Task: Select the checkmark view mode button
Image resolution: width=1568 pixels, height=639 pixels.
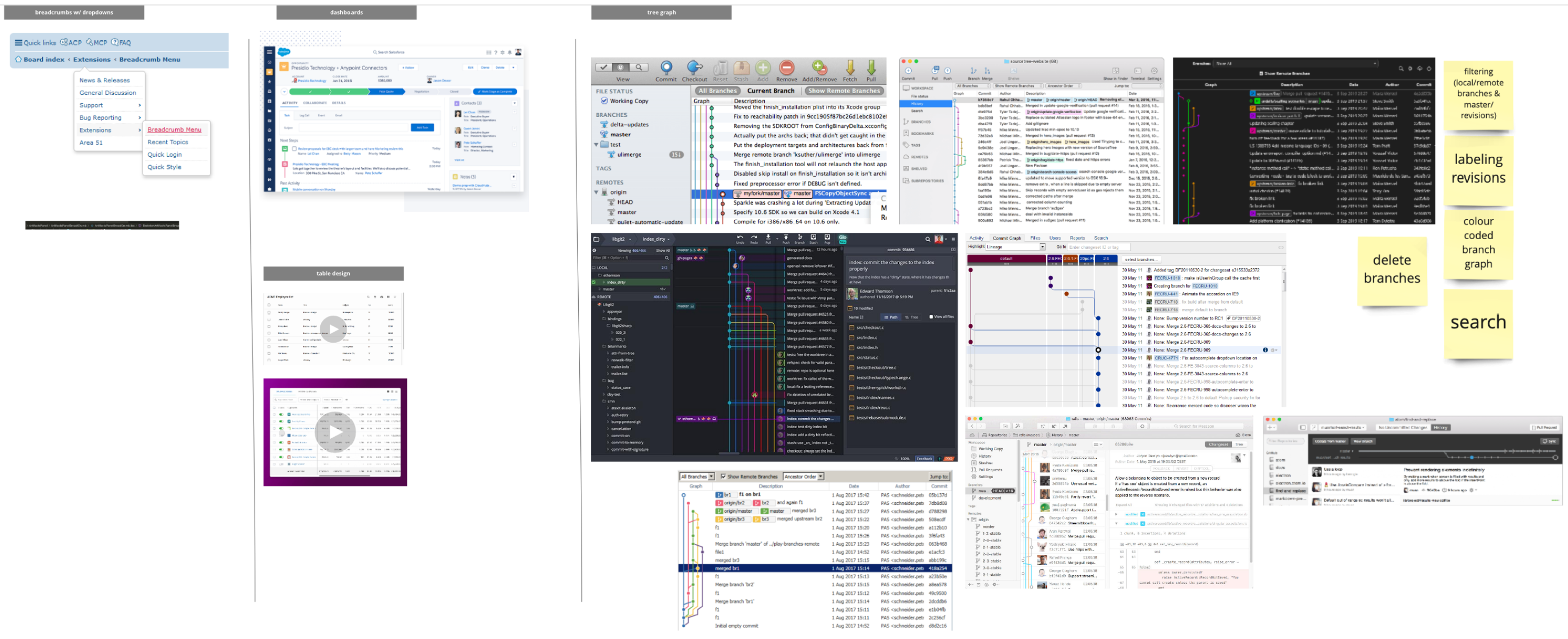Action: (x=604, y=68)
